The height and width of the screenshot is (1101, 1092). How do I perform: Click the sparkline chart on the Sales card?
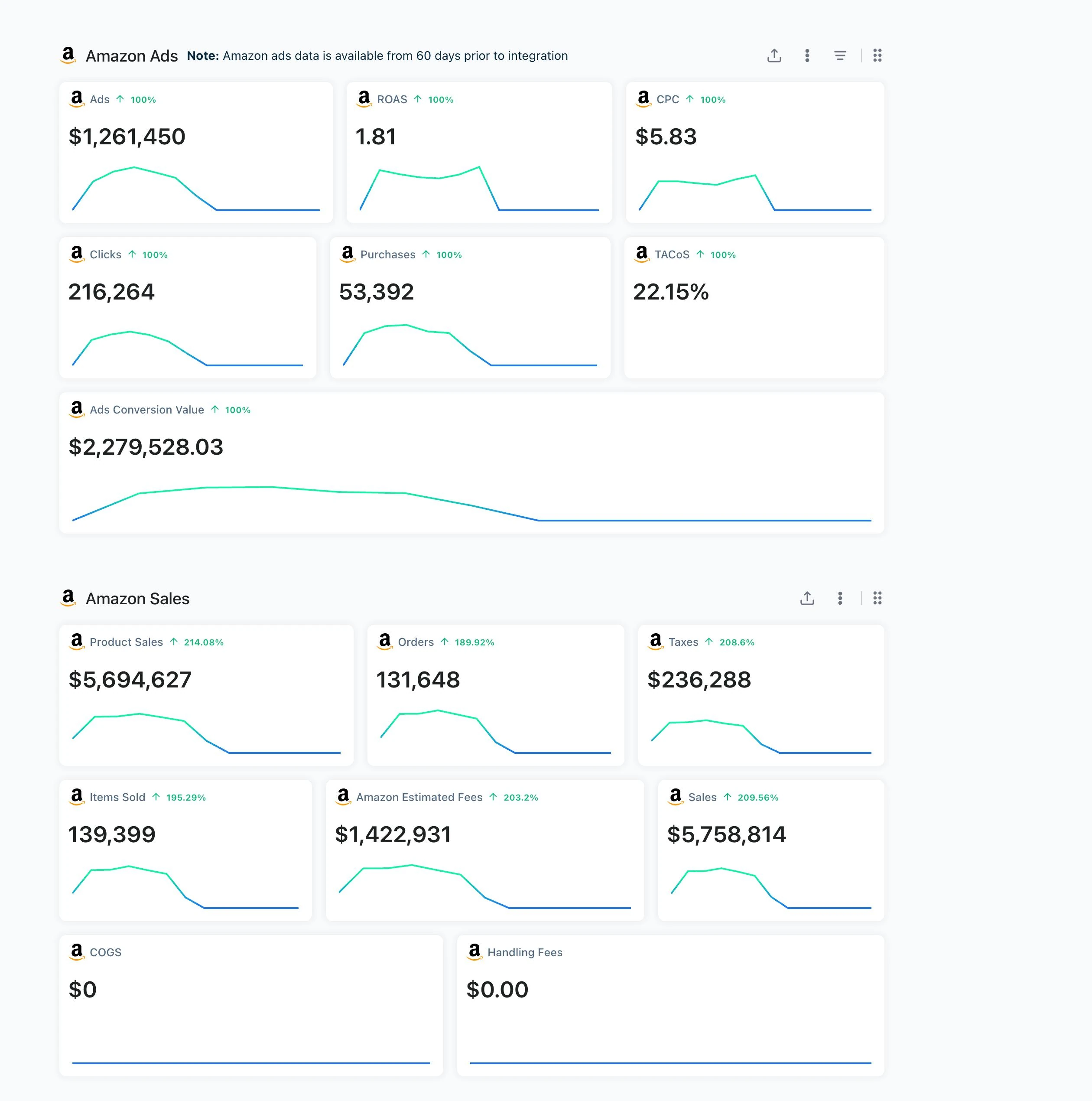[x=771, y=888]
